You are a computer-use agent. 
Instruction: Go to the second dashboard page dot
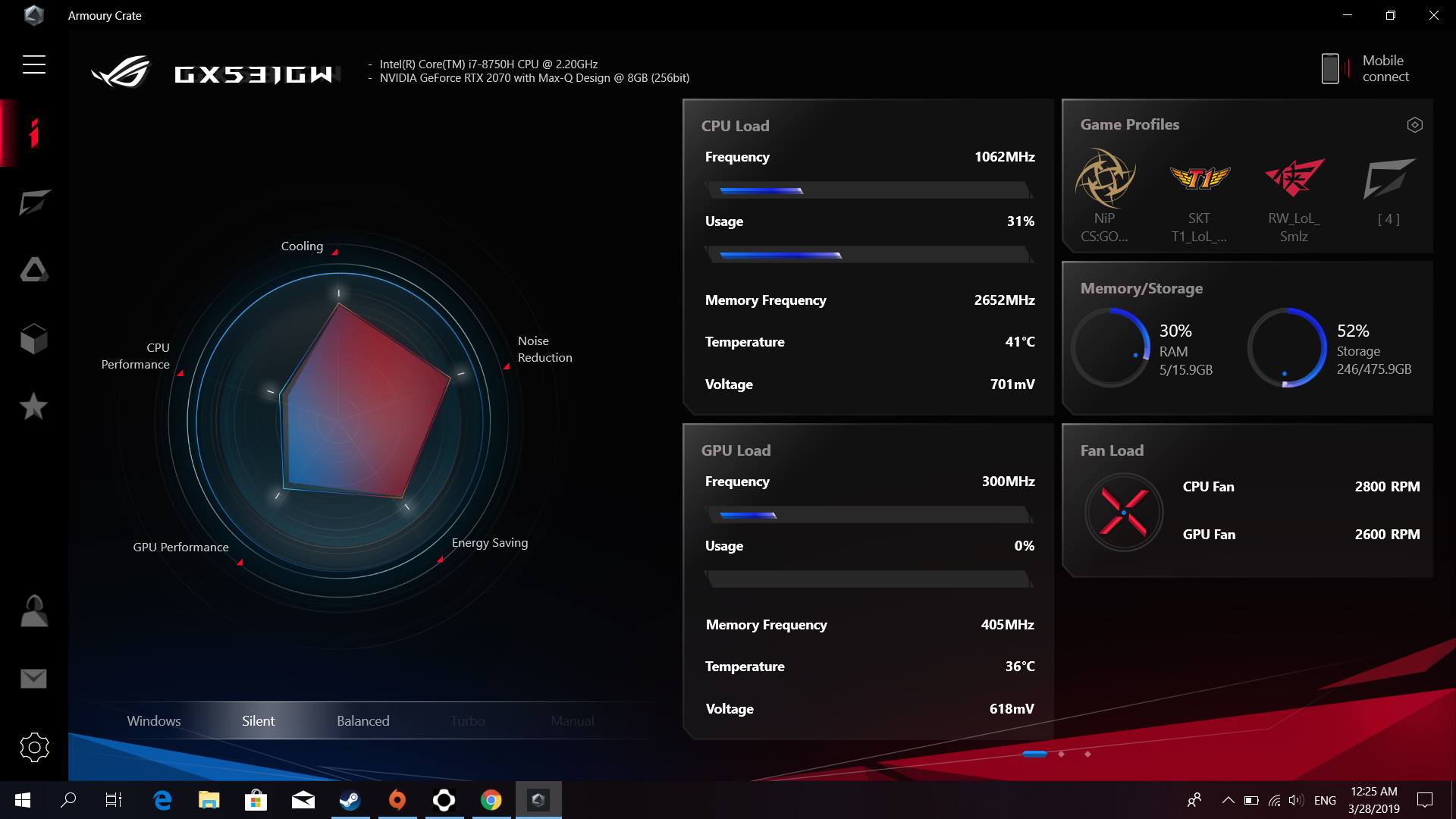(1061, 754)
